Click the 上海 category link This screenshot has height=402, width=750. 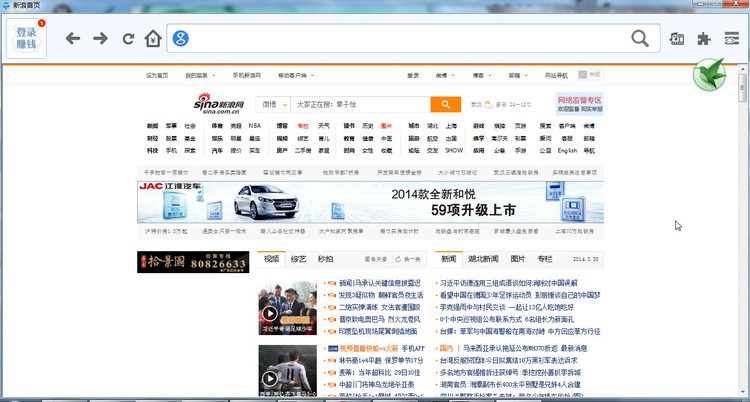point(451,126)
